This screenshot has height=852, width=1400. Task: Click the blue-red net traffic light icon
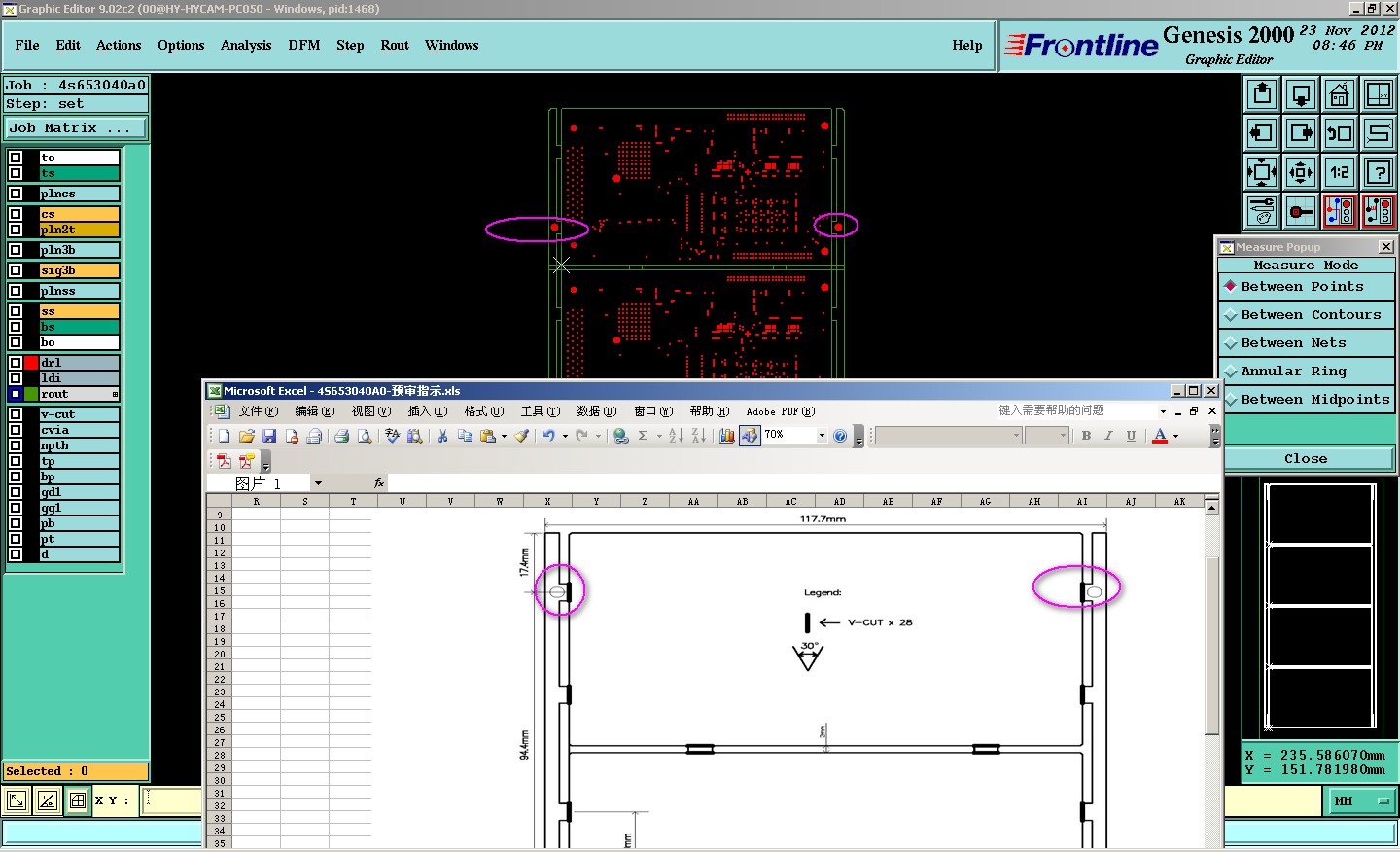click(1340, 211)
